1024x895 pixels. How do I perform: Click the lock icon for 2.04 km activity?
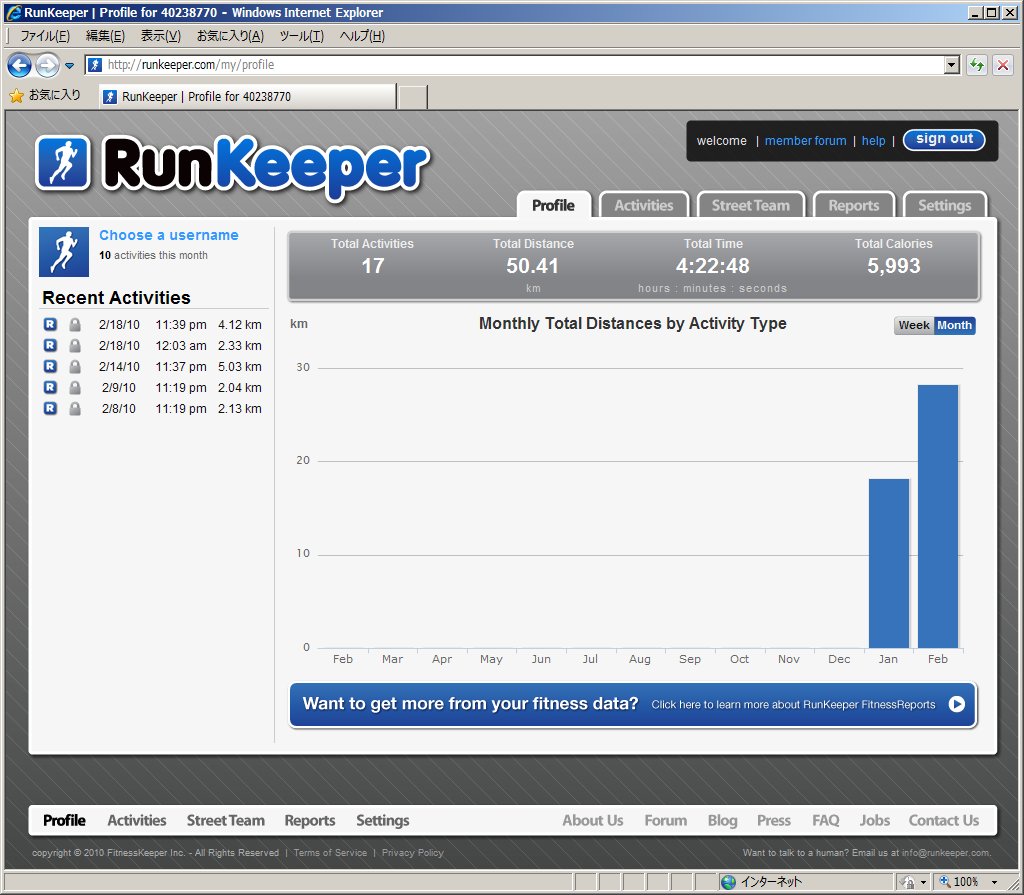(x=75, y=388)
